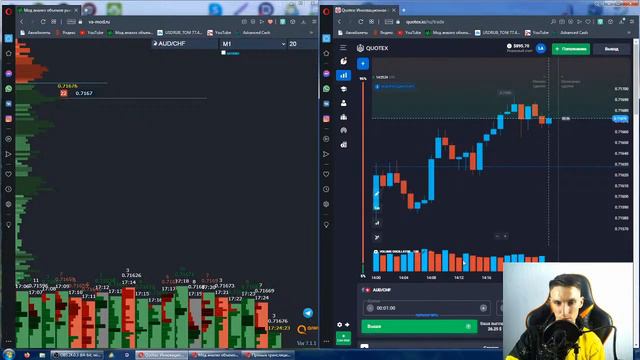Open the Quotex Opera window from the taskbar
The width and height of the screenshot is (640, 360).
tap(162, 355)
